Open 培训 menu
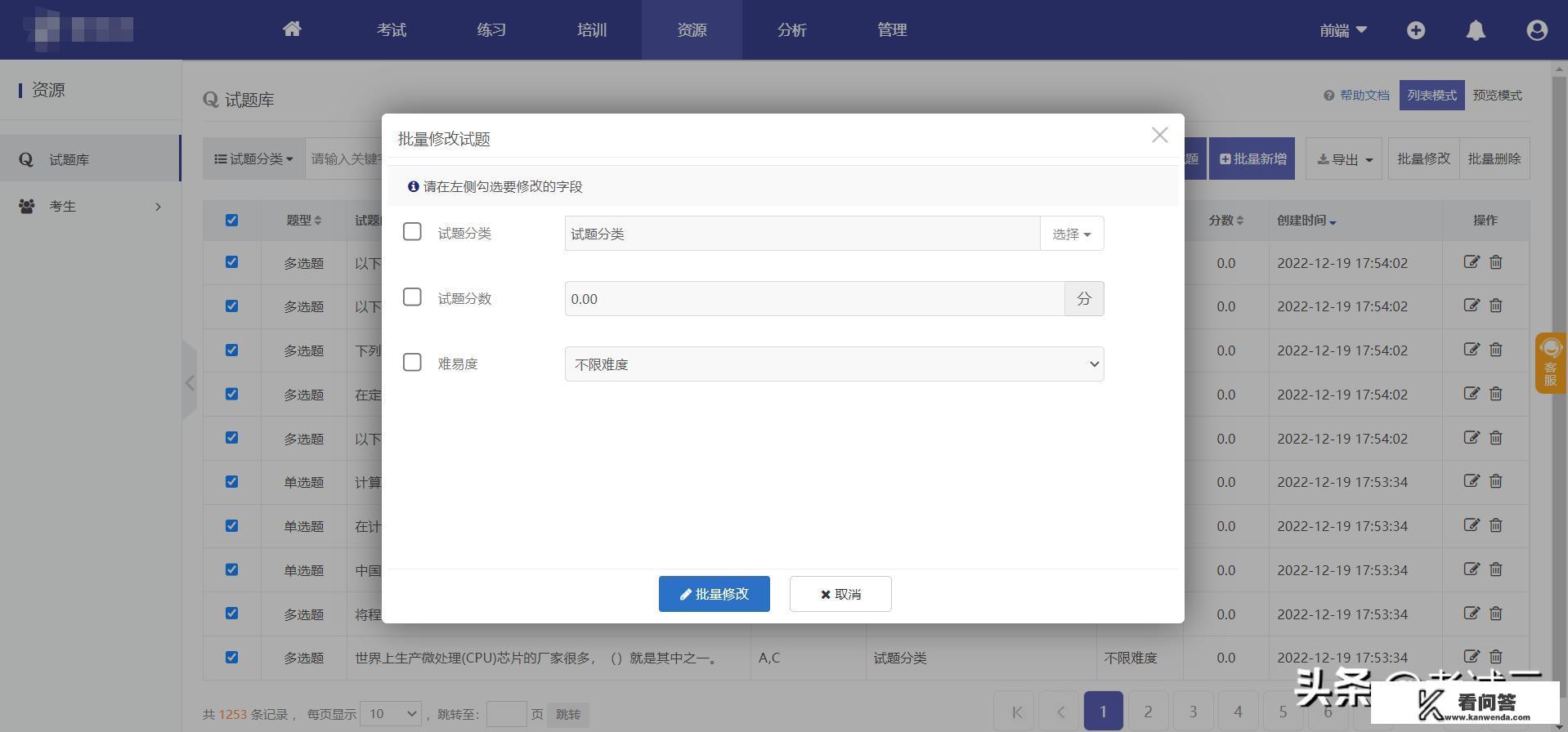 [x=592, y=30]
